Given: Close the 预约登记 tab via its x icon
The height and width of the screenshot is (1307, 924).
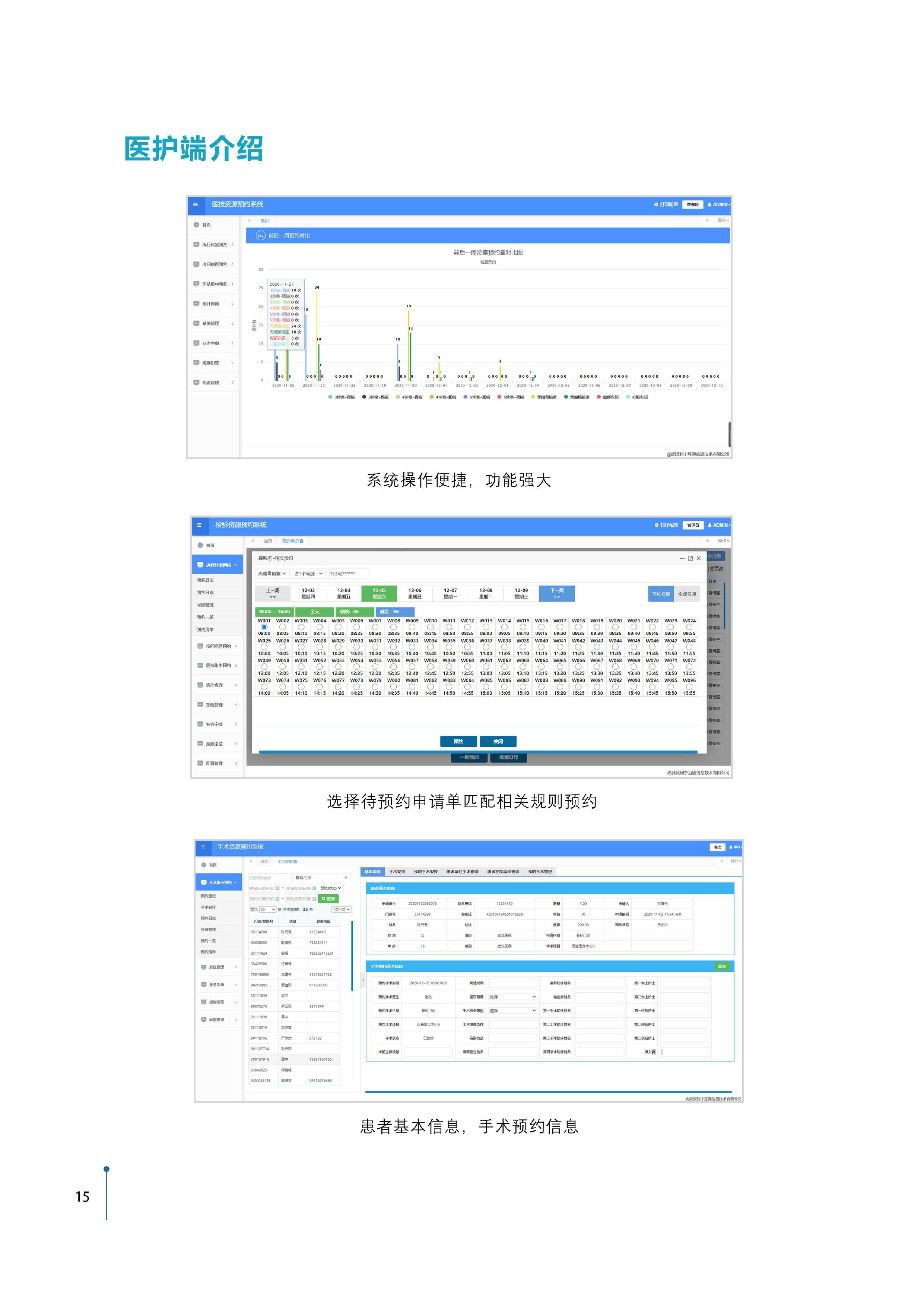Looking at the screenshot, I should point(302,541).
